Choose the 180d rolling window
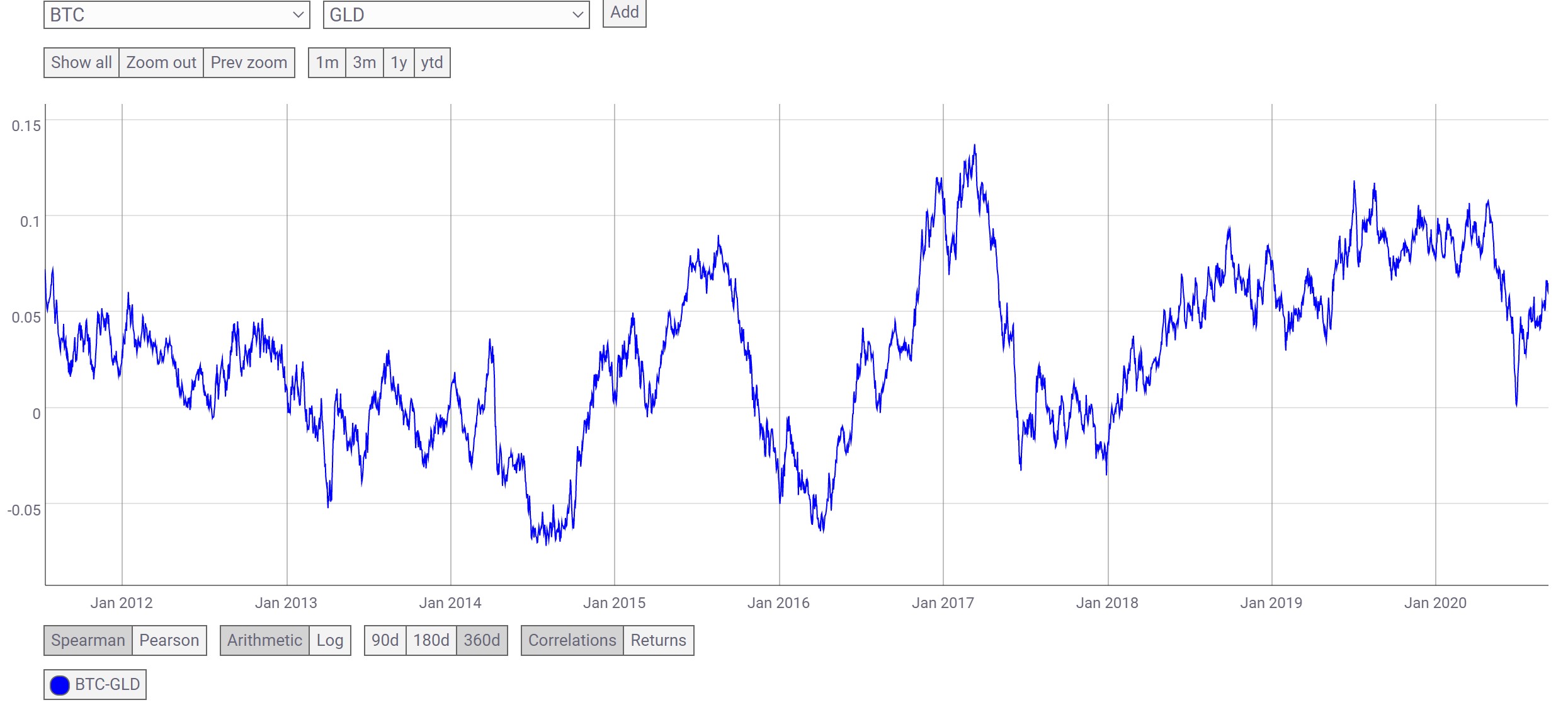1568x712 pixels. tap(431, 640)
